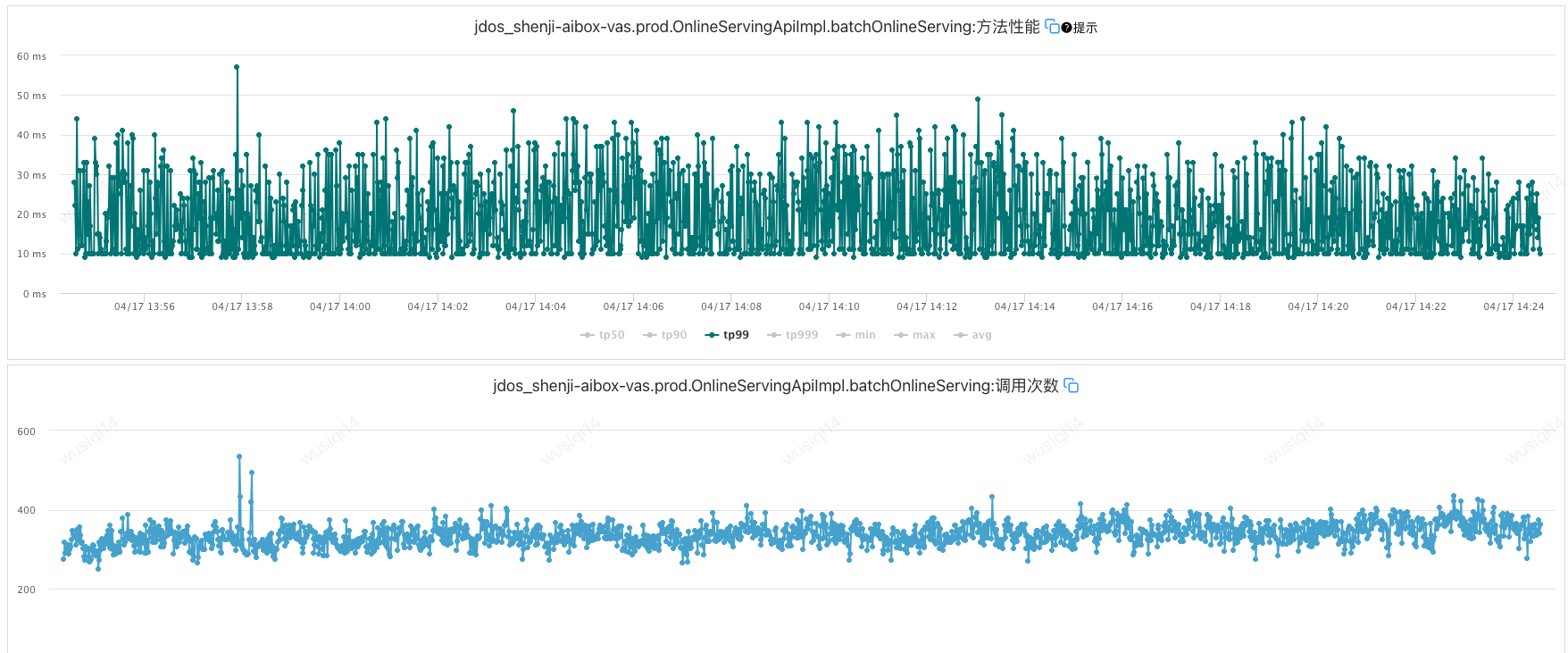1568x653 pixels.
Task: Click the 04/17 14:04 axis label
Action: [x=536, y=306]
